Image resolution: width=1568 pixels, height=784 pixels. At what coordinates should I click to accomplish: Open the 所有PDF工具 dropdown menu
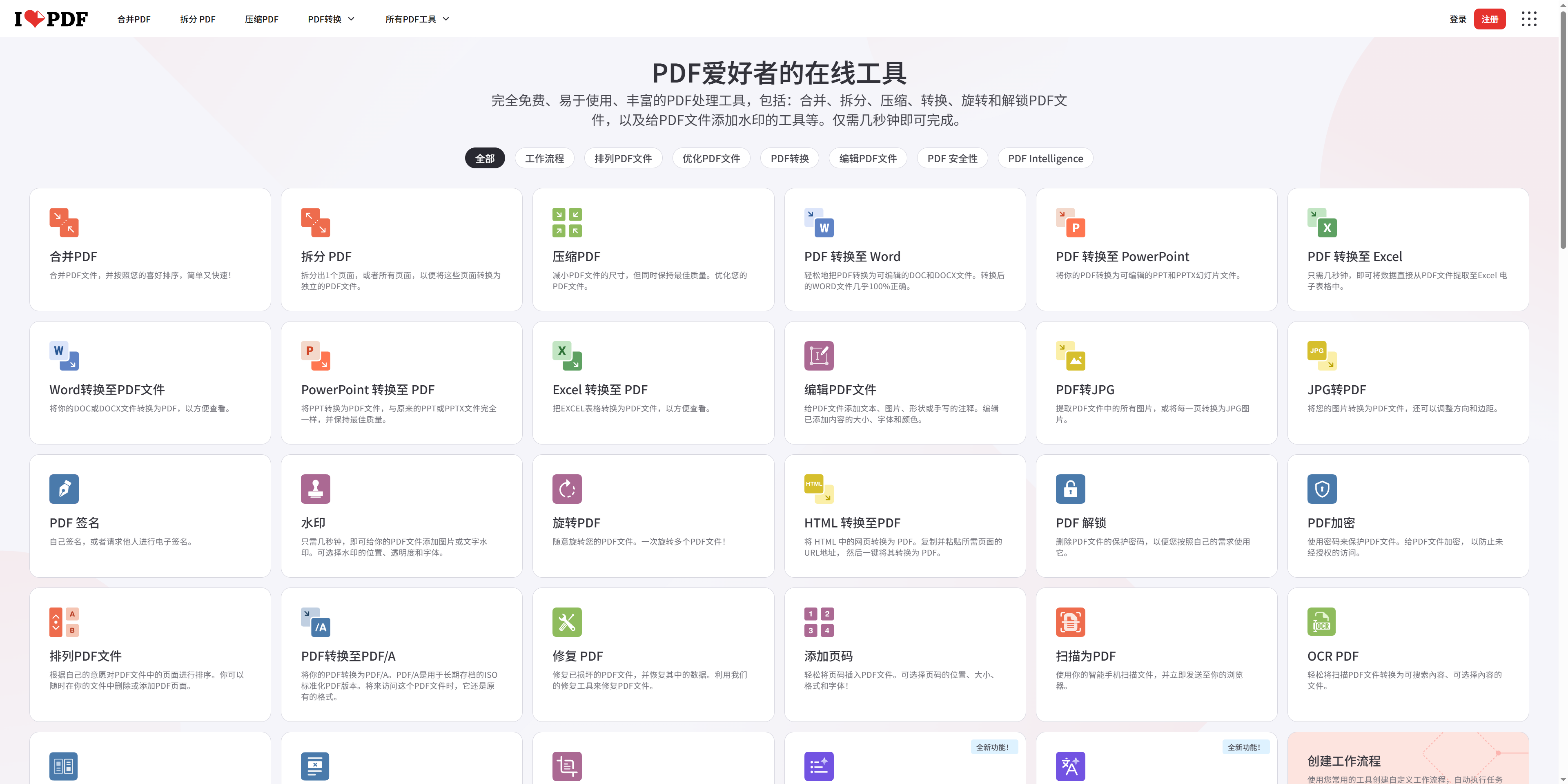point(418,19)
